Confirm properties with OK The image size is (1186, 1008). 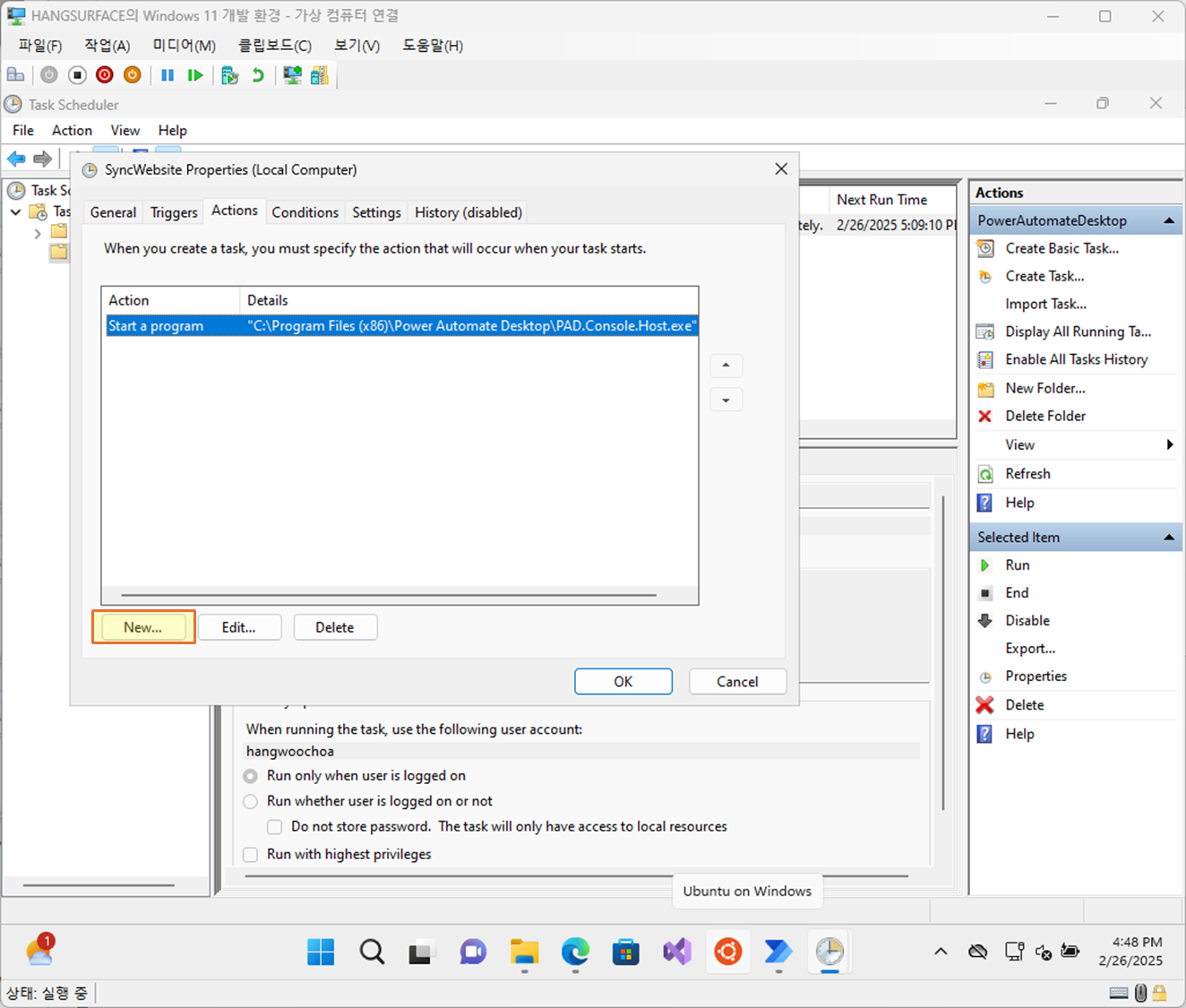(623, 682)
